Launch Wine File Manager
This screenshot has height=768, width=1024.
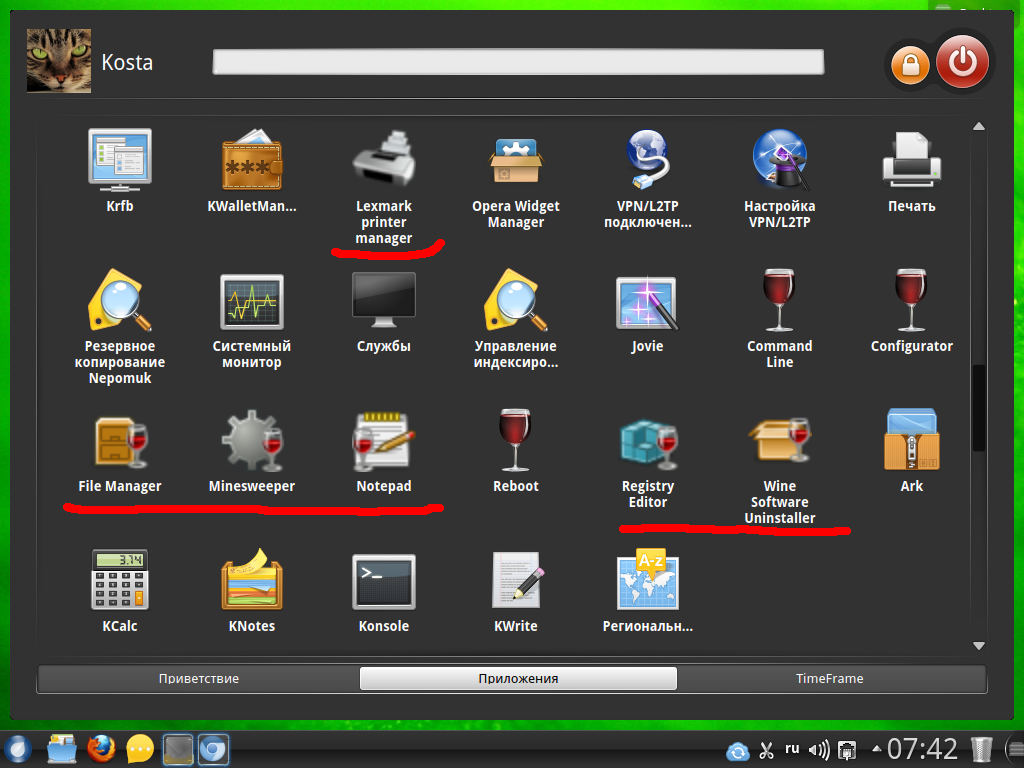click(121, 443)
